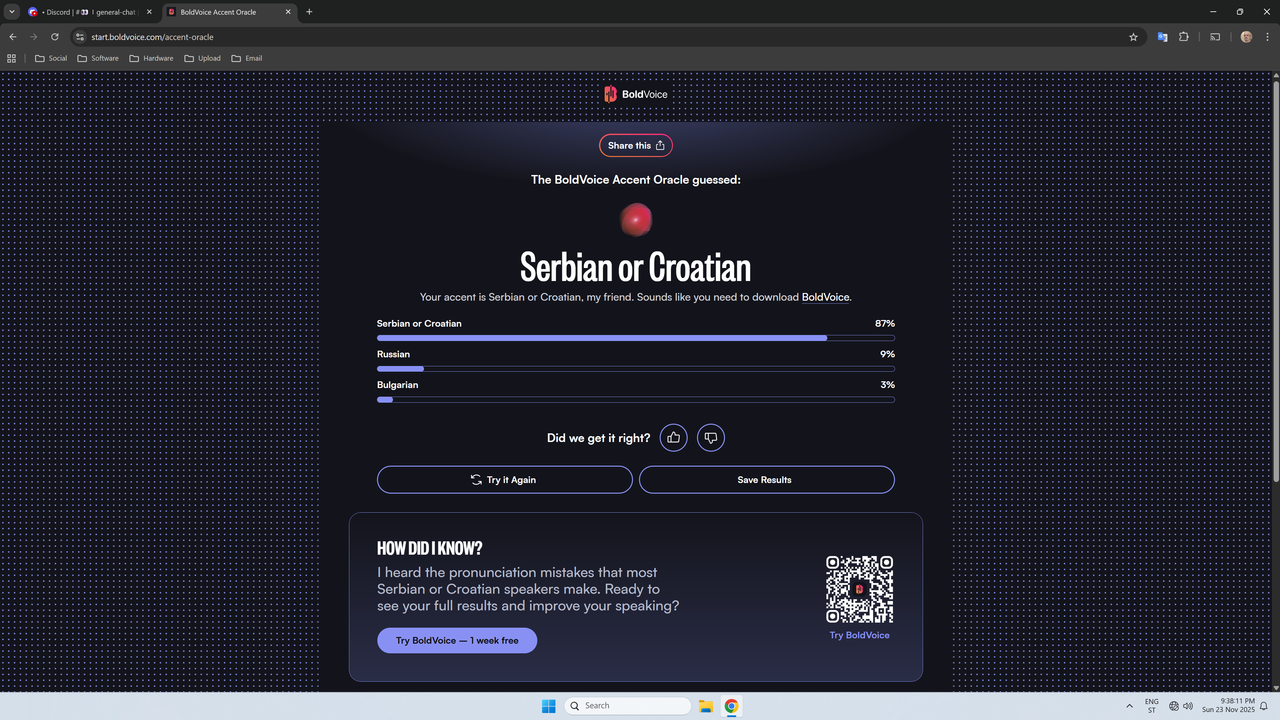Expand the Social bookmarks folder
Viewport: 1280px width, 720px height.
coord(50,58)
